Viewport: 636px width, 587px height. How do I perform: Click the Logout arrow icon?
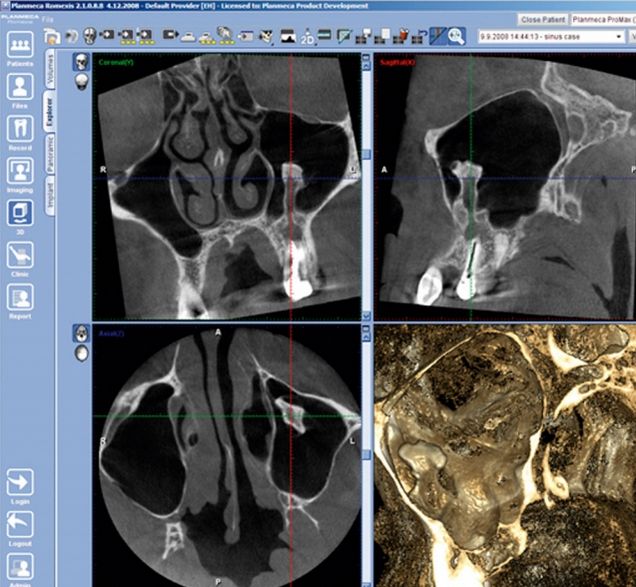(19, 523)
